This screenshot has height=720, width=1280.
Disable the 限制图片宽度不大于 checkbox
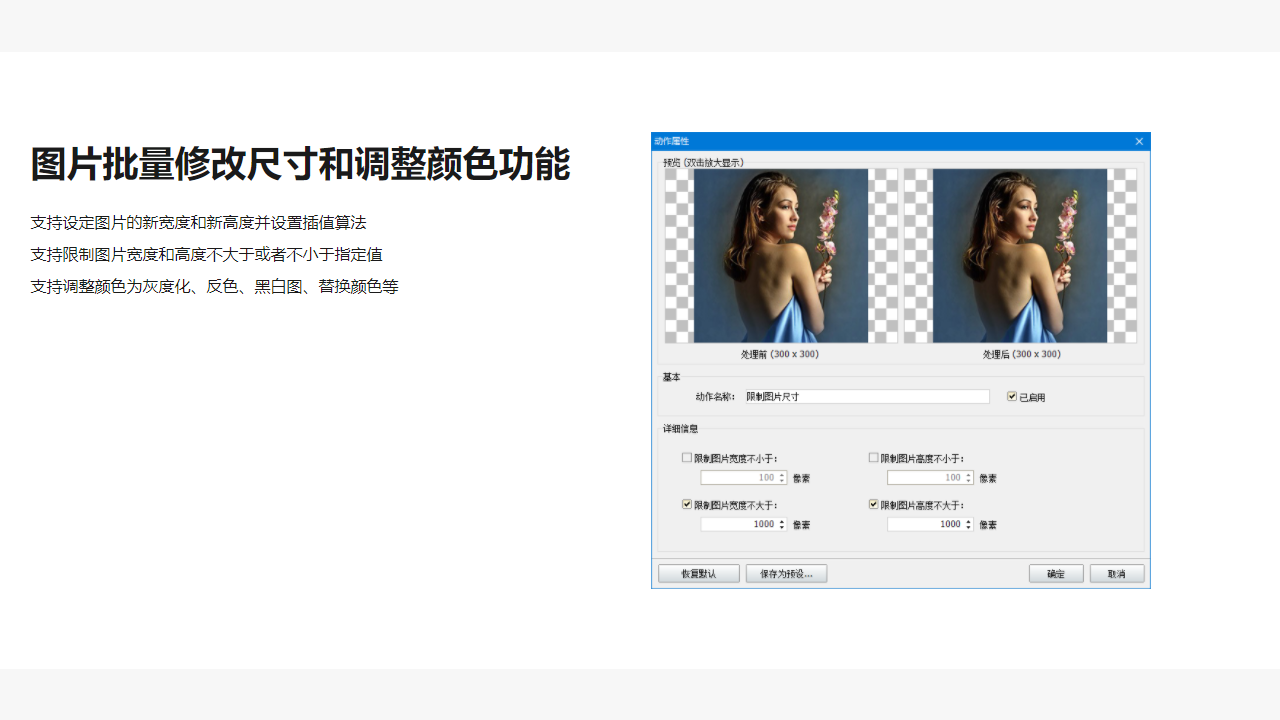[687, 504]
